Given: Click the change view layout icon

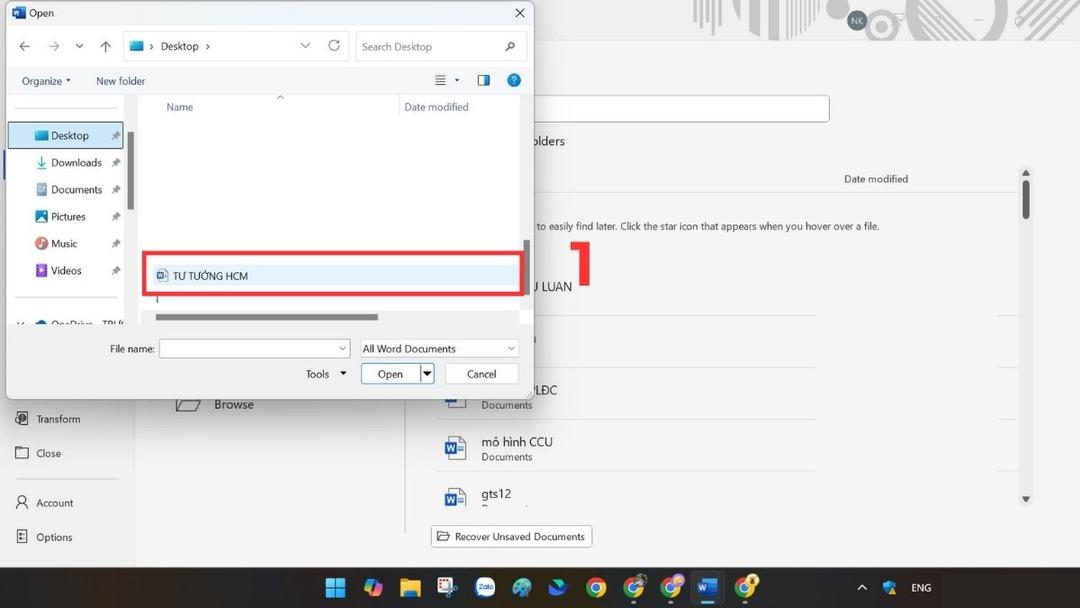Looking at the screenshot, I should [x=440, y=80].
